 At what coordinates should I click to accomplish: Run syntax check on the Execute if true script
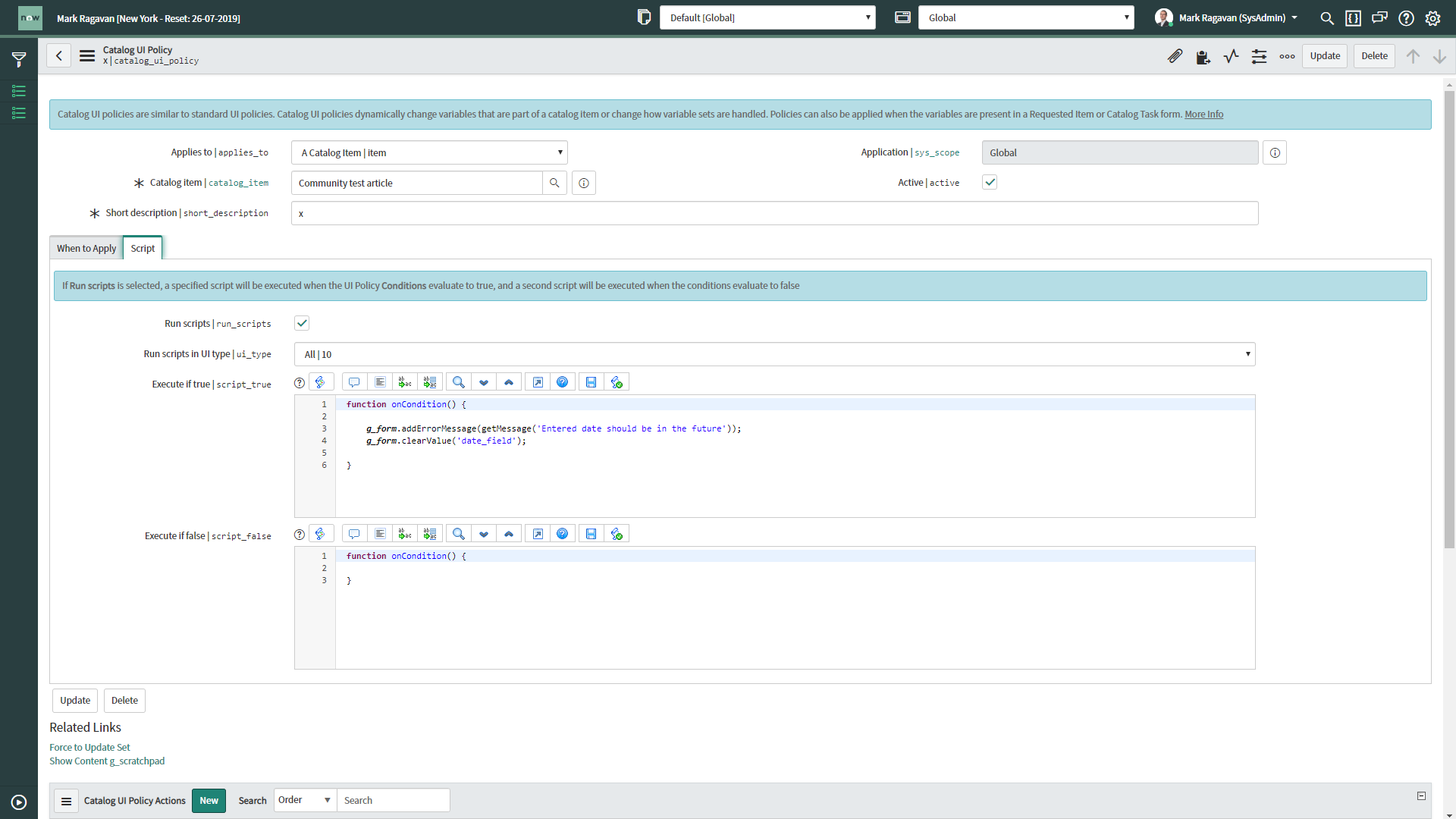[617, 381]
